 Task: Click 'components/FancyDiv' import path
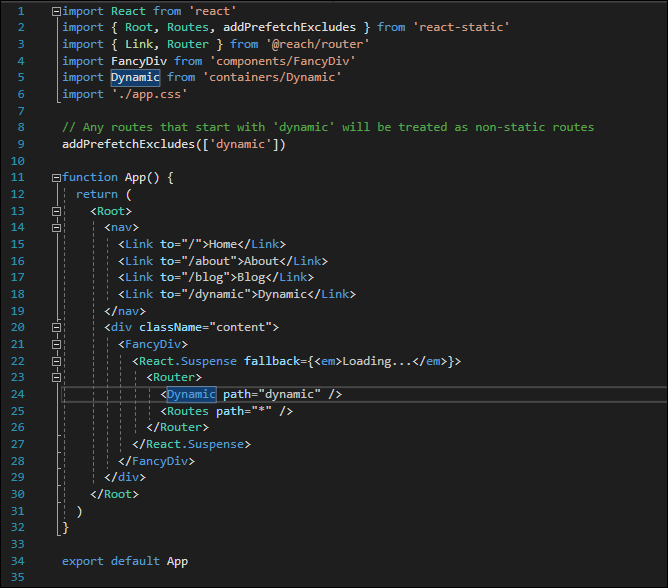tap(282, 61)
